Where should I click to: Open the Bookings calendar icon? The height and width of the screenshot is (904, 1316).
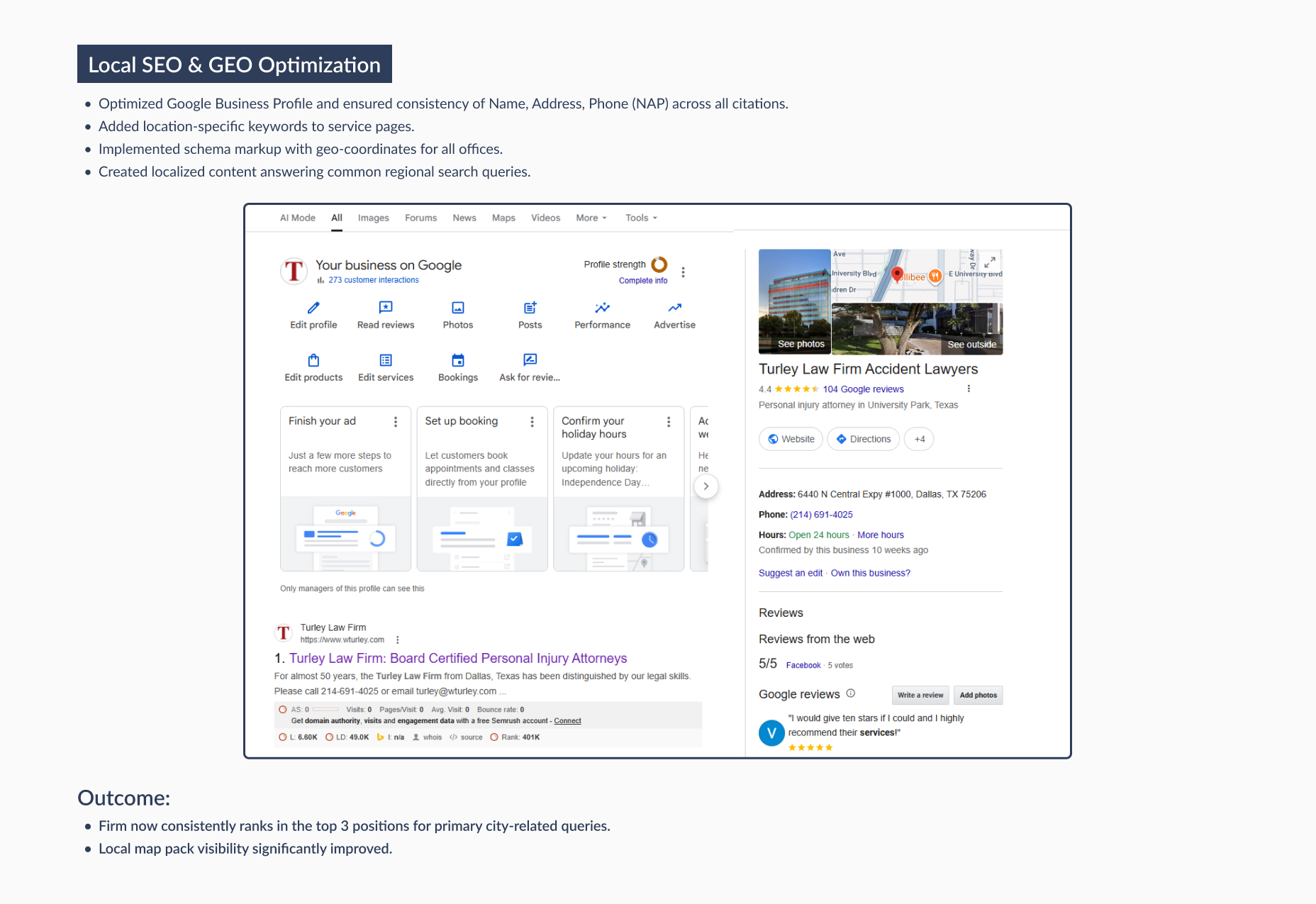pyautogui.click(x=458, y=360)
